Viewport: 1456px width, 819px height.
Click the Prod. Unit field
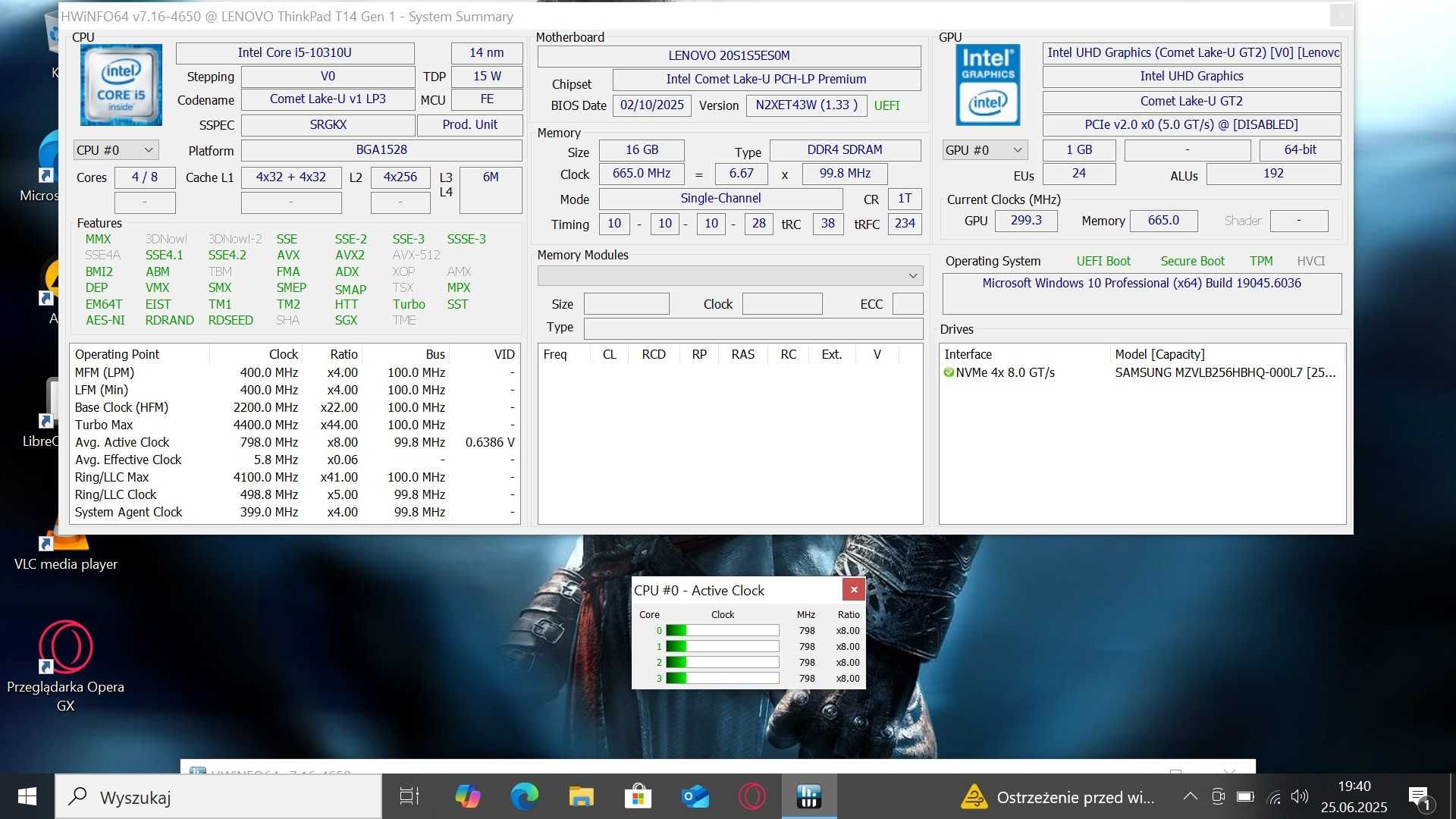(470, 124)
